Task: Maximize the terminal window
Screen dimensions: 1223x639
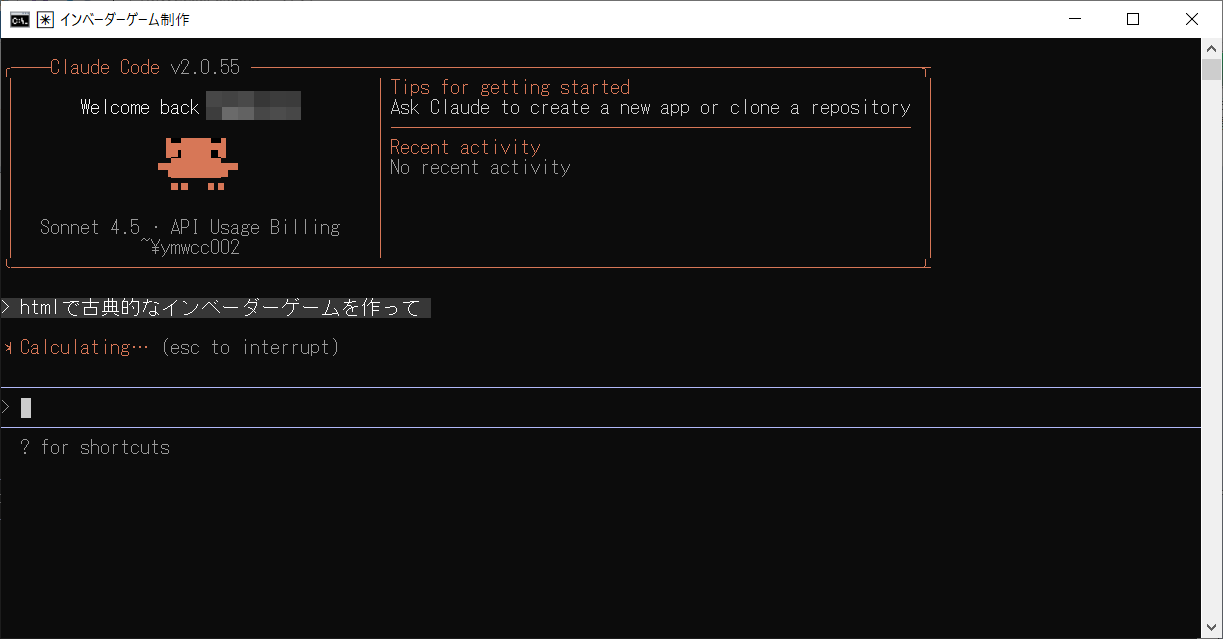Action: [x=1132, y=19]
